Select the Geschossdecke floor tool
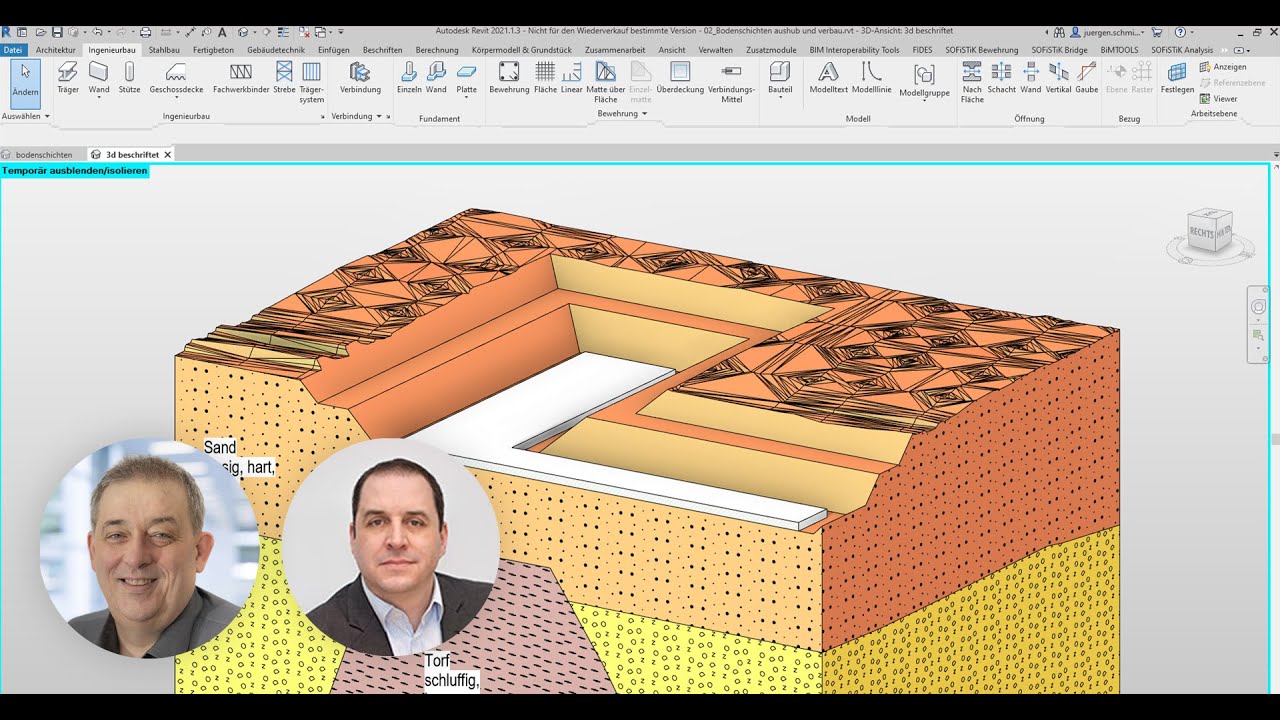The width and height of the screenshot is (1280, 720). [176, 77]
